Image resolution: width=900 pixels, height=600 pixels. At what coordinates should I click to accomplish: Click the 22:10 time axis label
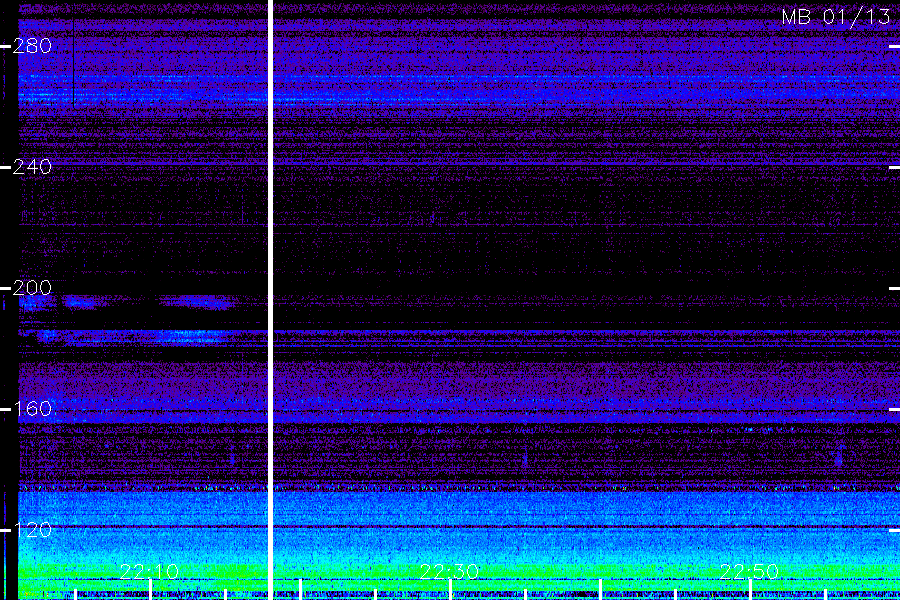[149, 571]
